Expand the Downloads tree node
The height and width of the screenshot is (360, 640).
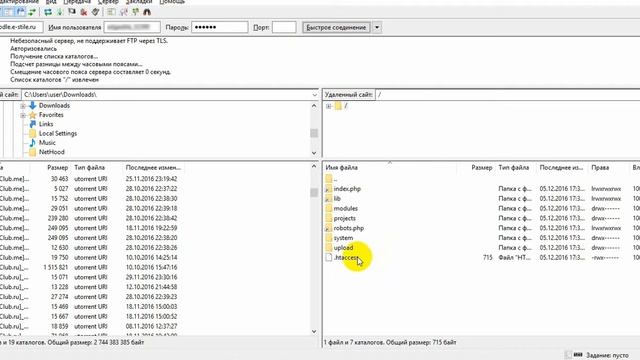(x=23, y=106)
